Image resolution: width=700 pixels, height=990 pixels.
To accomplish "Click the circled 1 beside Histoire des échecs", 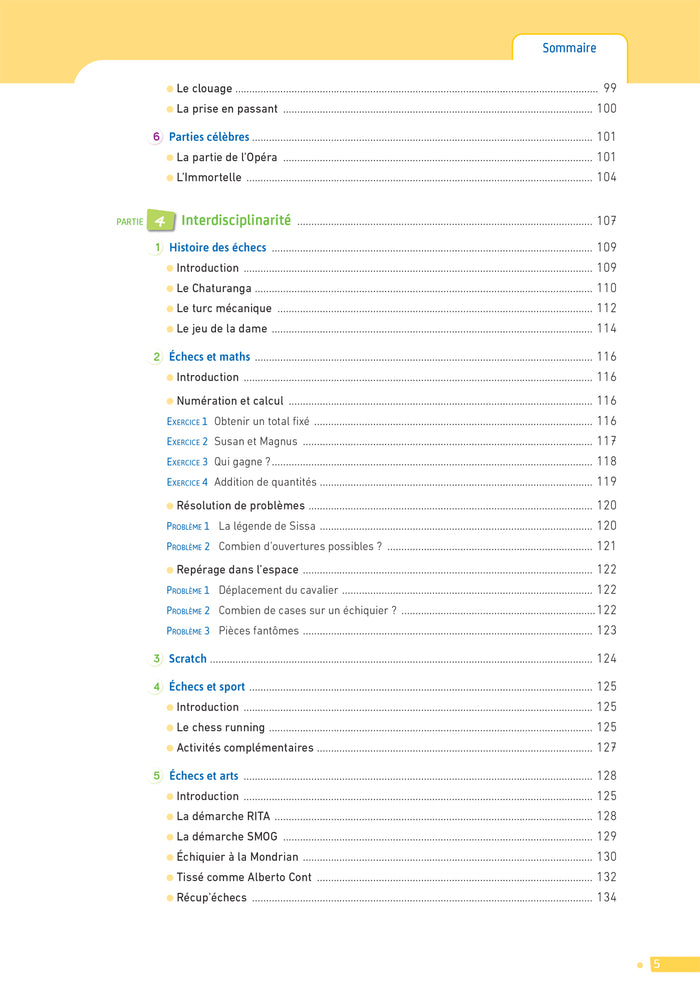I will coord(157,248).
